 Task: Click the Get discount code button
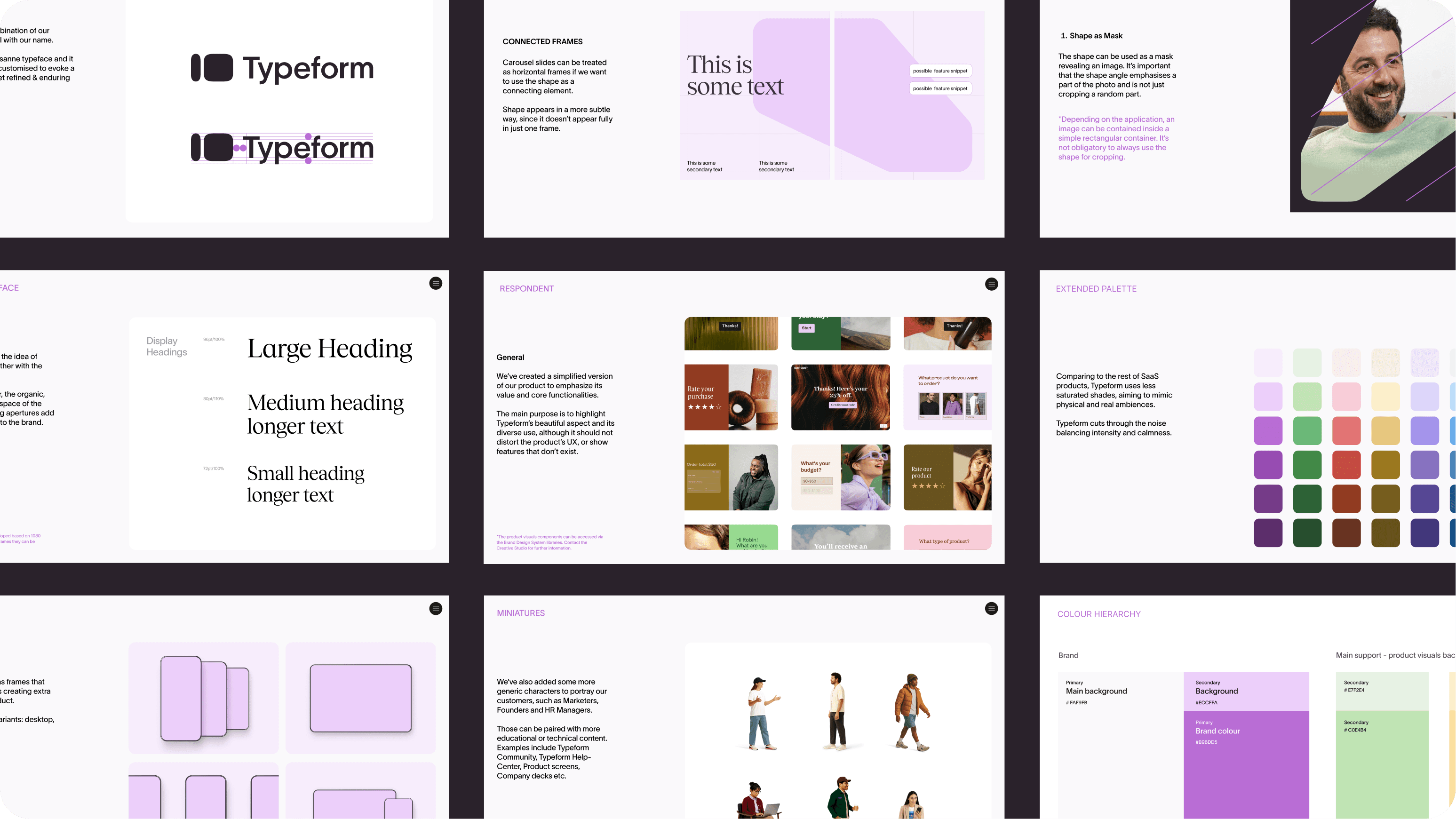842,405
